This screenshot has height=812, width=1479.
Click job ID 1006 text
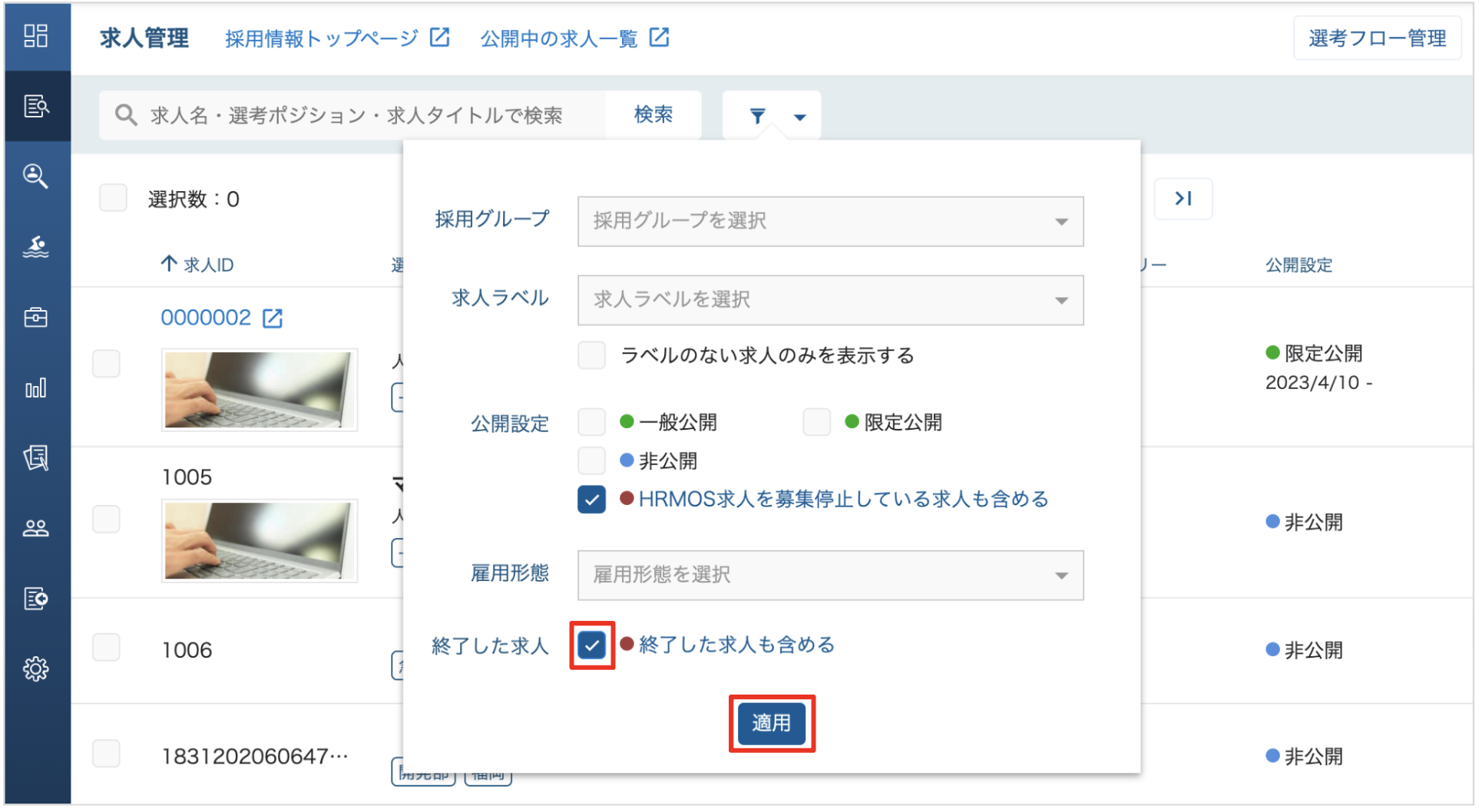[x=187, y=651]
